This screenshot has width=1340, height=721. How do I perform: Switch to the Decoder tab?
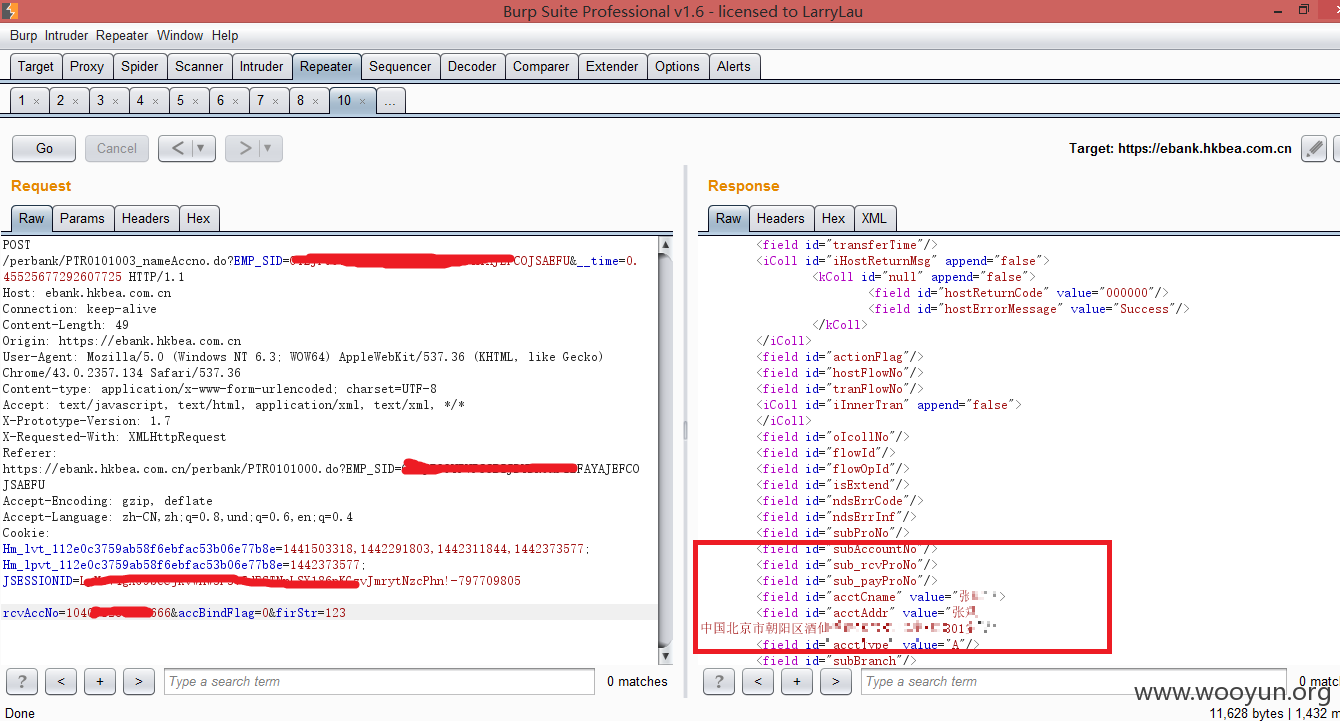[x=472, y=67]
